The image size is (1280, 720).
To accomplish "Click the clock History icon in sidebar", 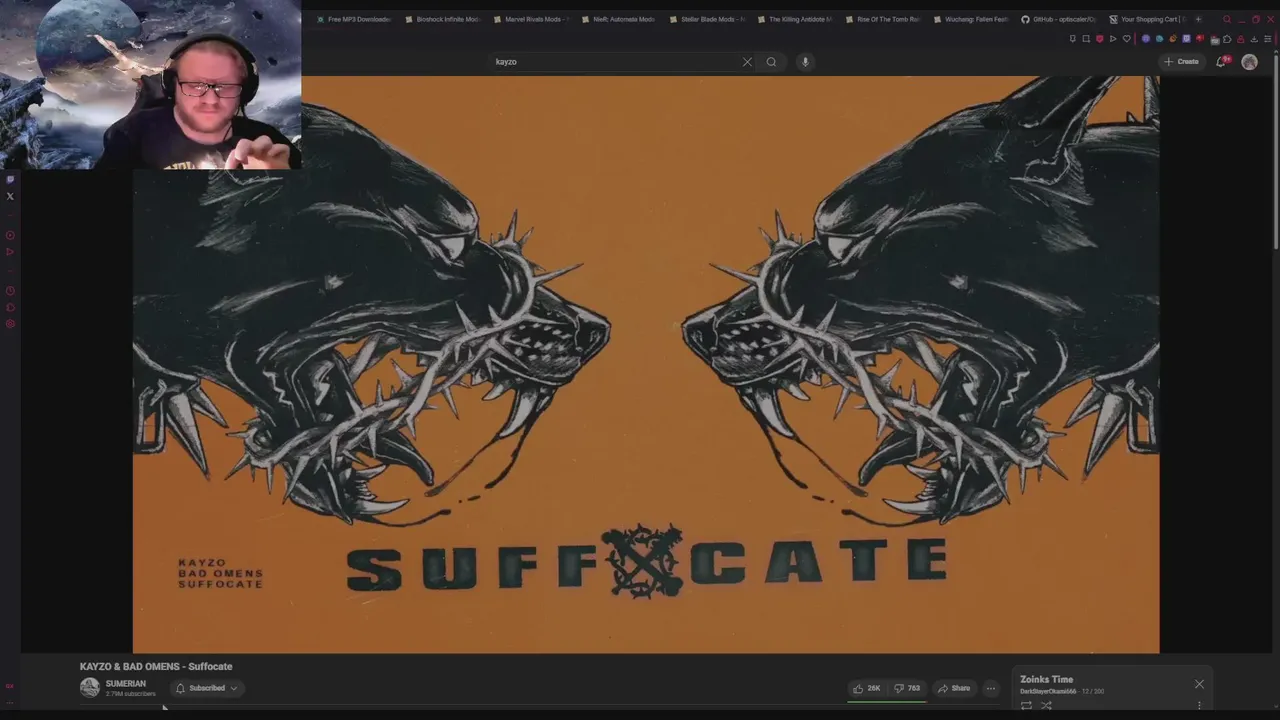I will (x=10, y=291).
